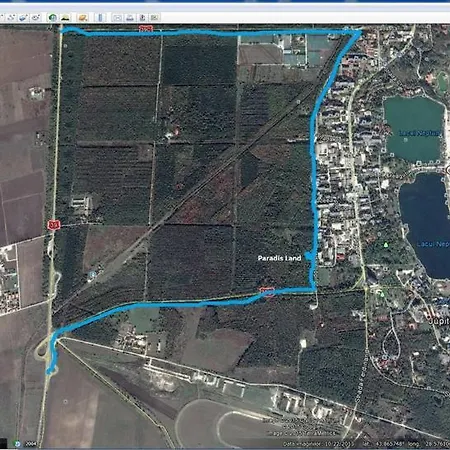Viewport: 450px width, 450px height.
Task: Click the lower Lacul Neptun lake label
Action: pos(433,244)
